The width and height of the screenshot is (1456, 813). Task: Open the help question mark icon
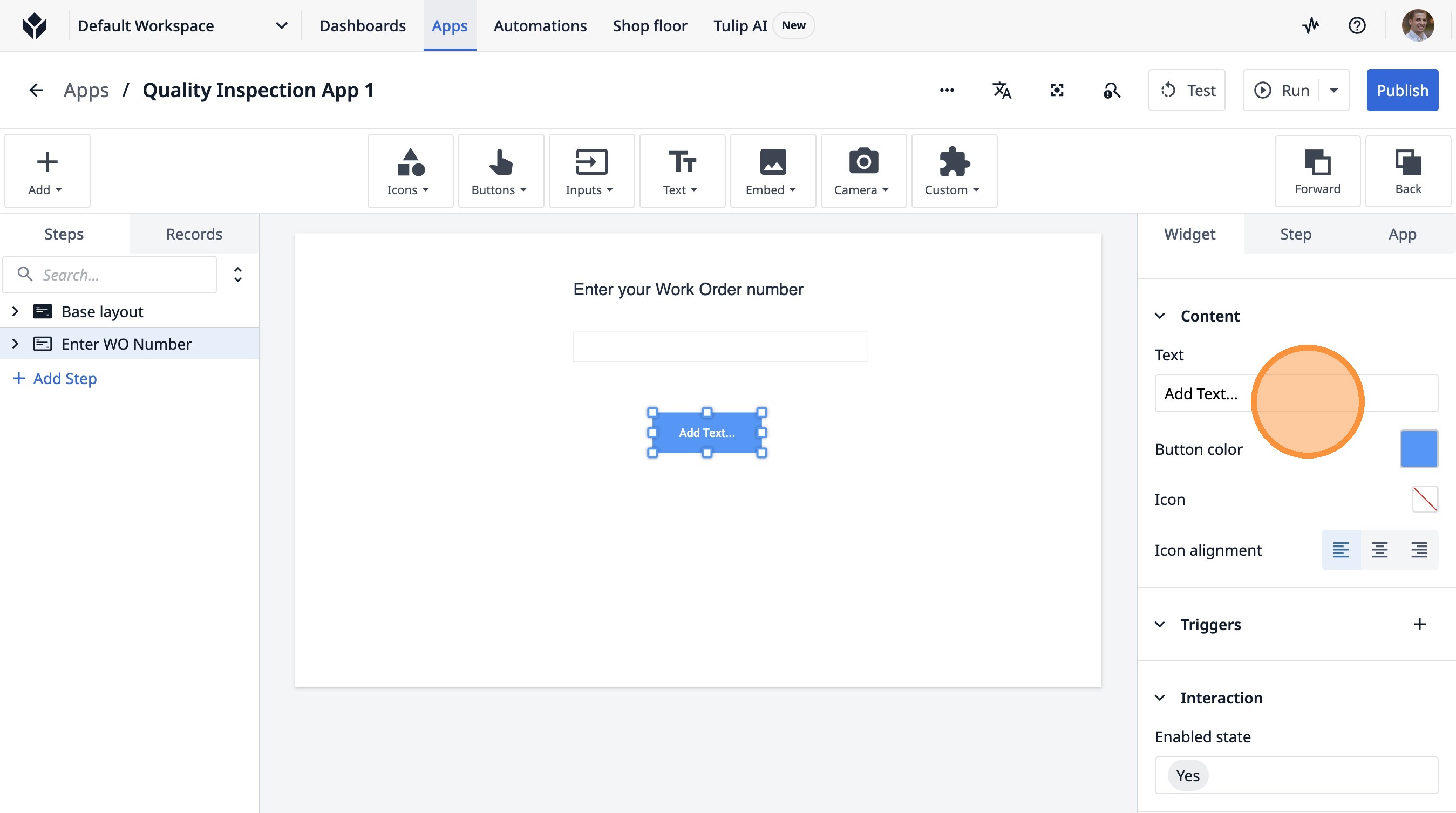coord(1357,25)
